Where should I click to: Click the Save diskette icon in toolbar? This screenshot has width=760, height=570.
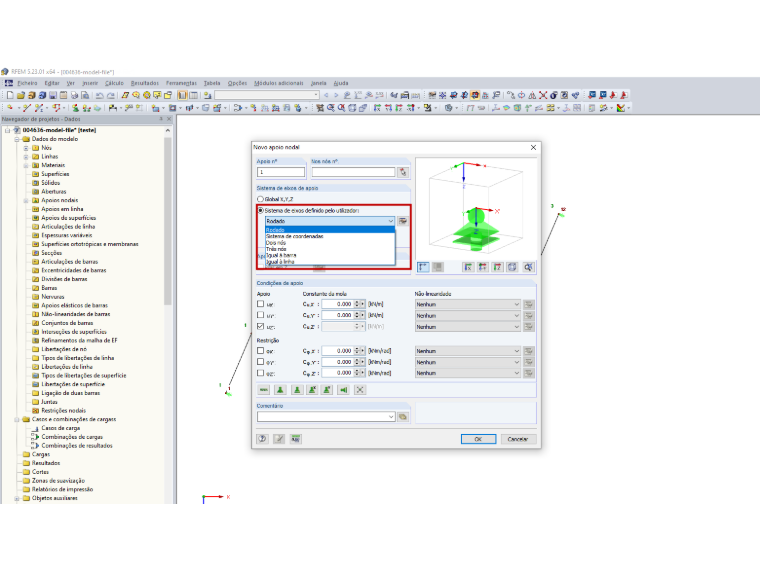(x=53, y=95)
